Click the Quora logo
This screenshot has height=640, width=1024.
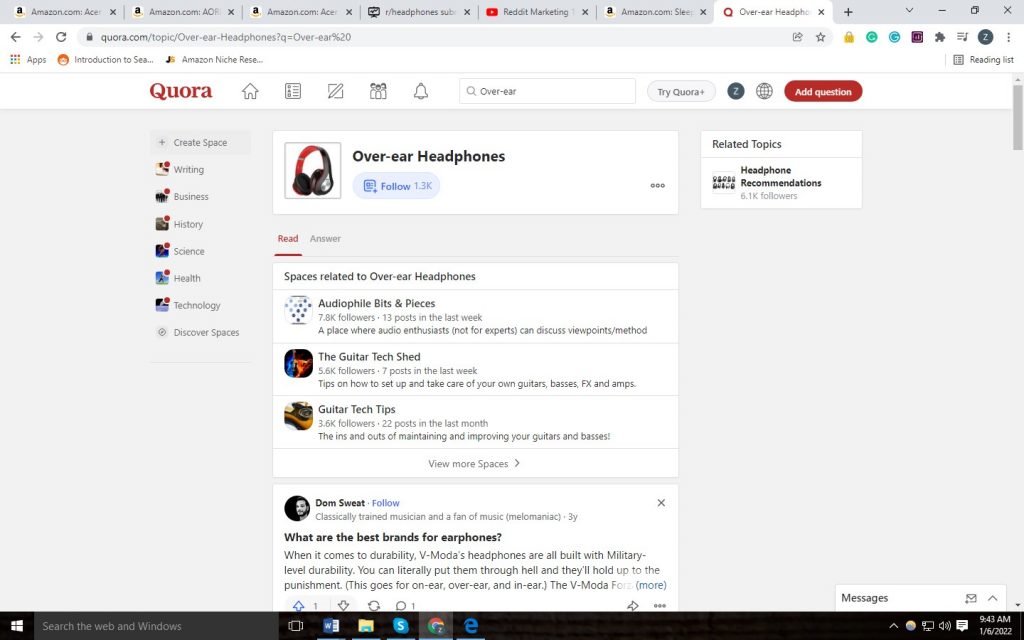181,91
